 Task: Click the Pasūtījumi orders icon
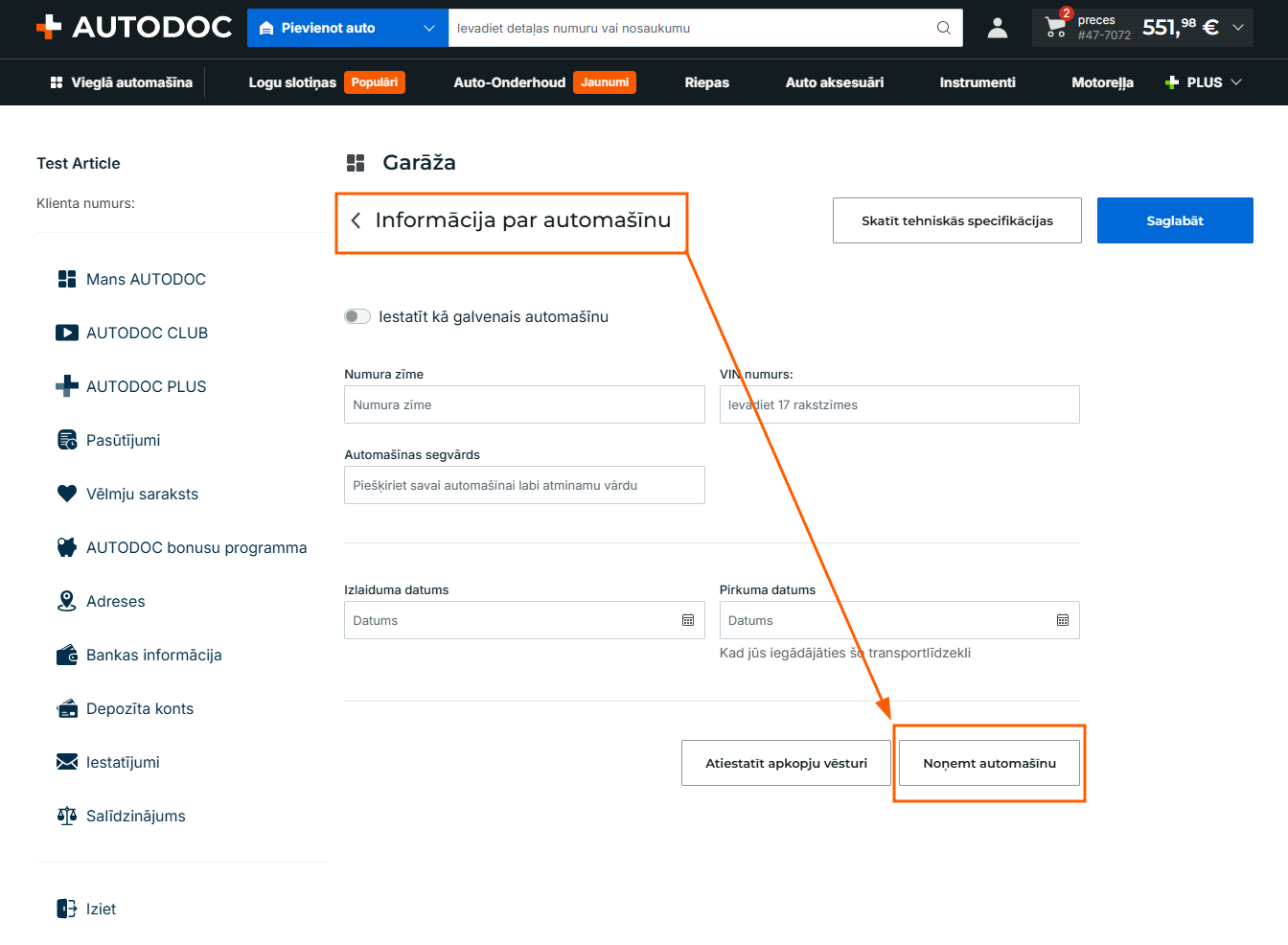pos(67,440)
